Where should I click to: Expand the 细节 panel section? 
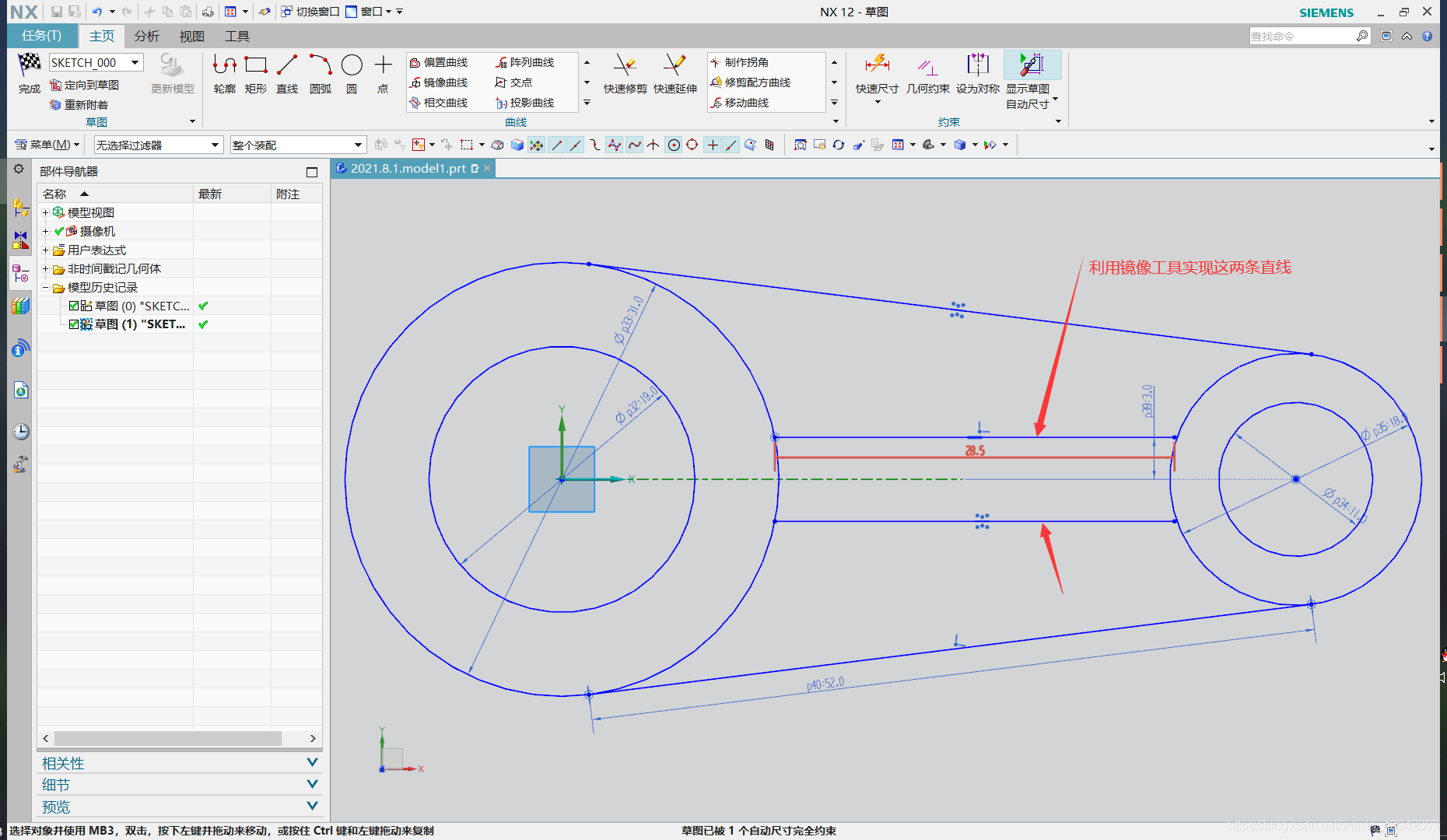180,785
